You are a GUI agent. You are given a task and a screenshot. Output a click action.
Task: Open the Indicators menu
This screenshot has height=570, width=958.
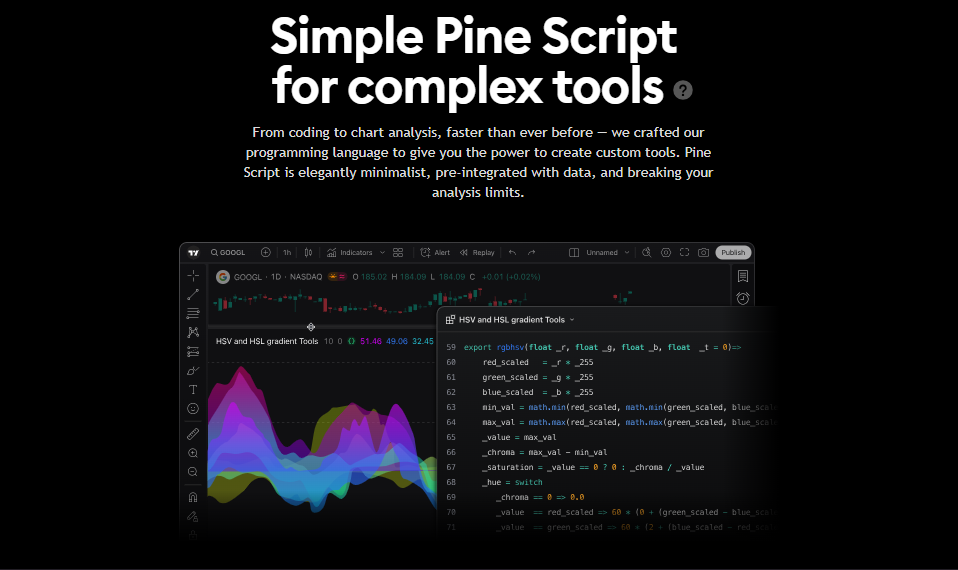(x=349, y=252)
